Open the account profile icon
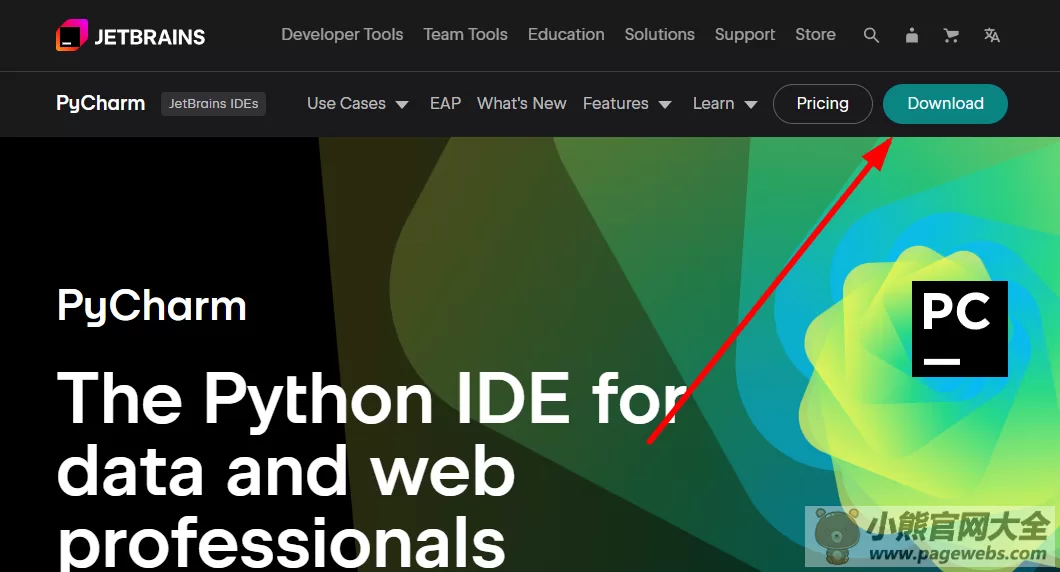The width and height of the screenshot is (1060, 572). coord(911,35)
